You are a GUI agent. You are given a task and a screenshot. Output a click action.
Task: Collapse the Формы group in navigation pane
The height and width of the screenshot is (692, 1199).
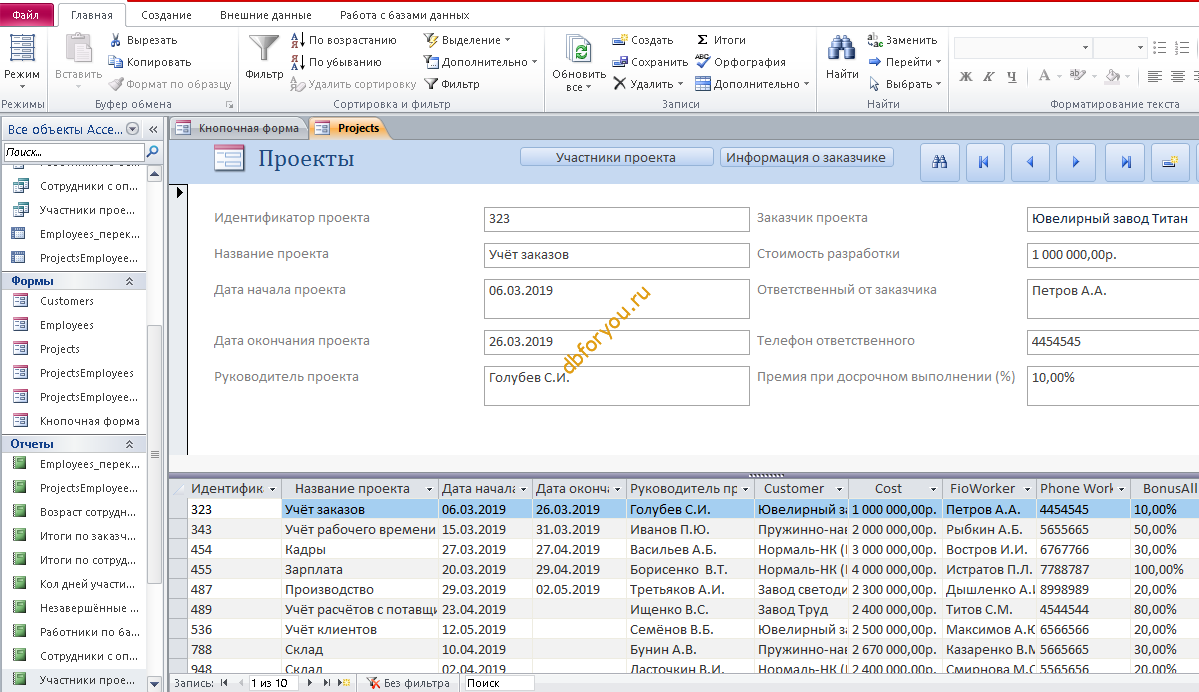(129, 281)
